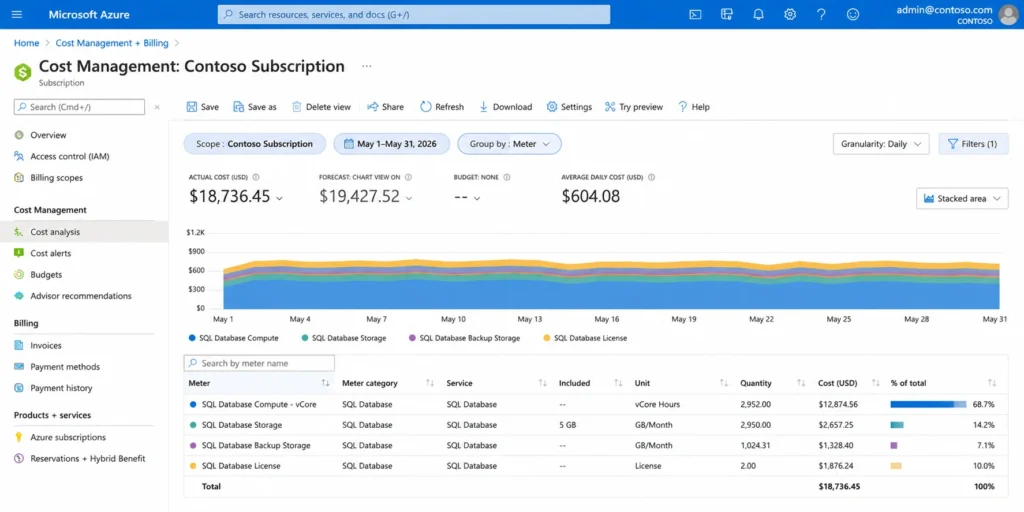1024x512 pixels.
Task: Click info icon beside Average Daily Cost
Action: [652, 177]
